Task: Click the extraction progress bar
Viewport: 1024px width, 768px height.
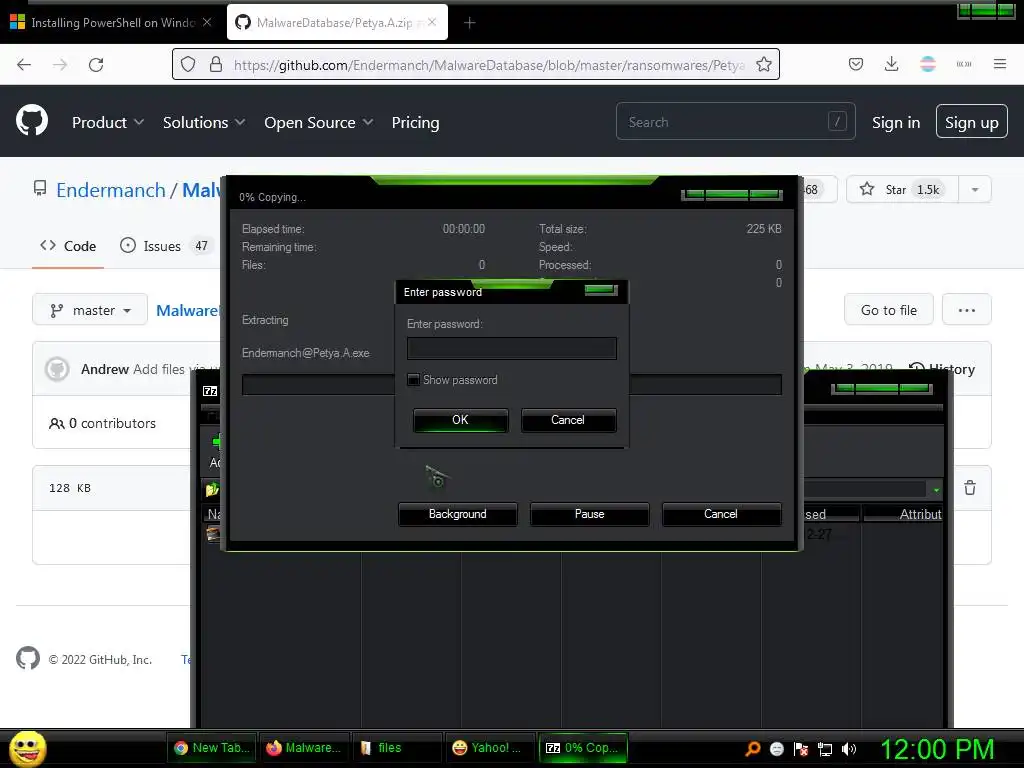Action: [x=511, y=385]
